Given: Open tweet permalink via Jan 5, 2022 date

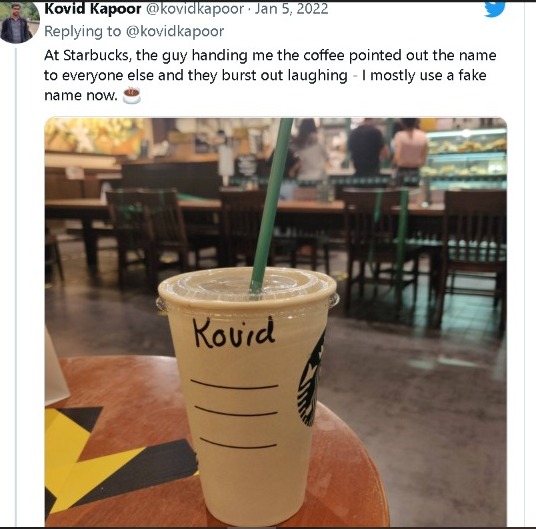Looking at the screenshot, I should tap(291, 9).
